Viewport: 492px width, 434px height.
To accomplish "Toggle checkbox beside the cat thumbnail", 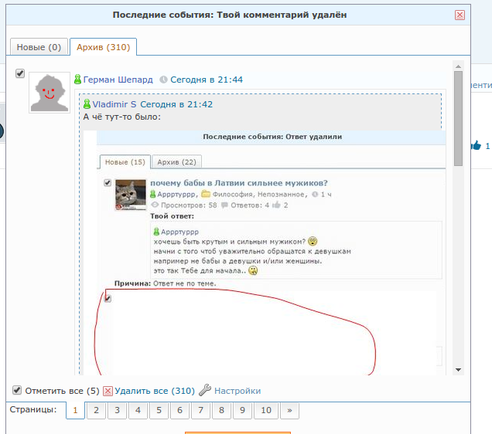I will pyautogui.click(x=107, y=183).
